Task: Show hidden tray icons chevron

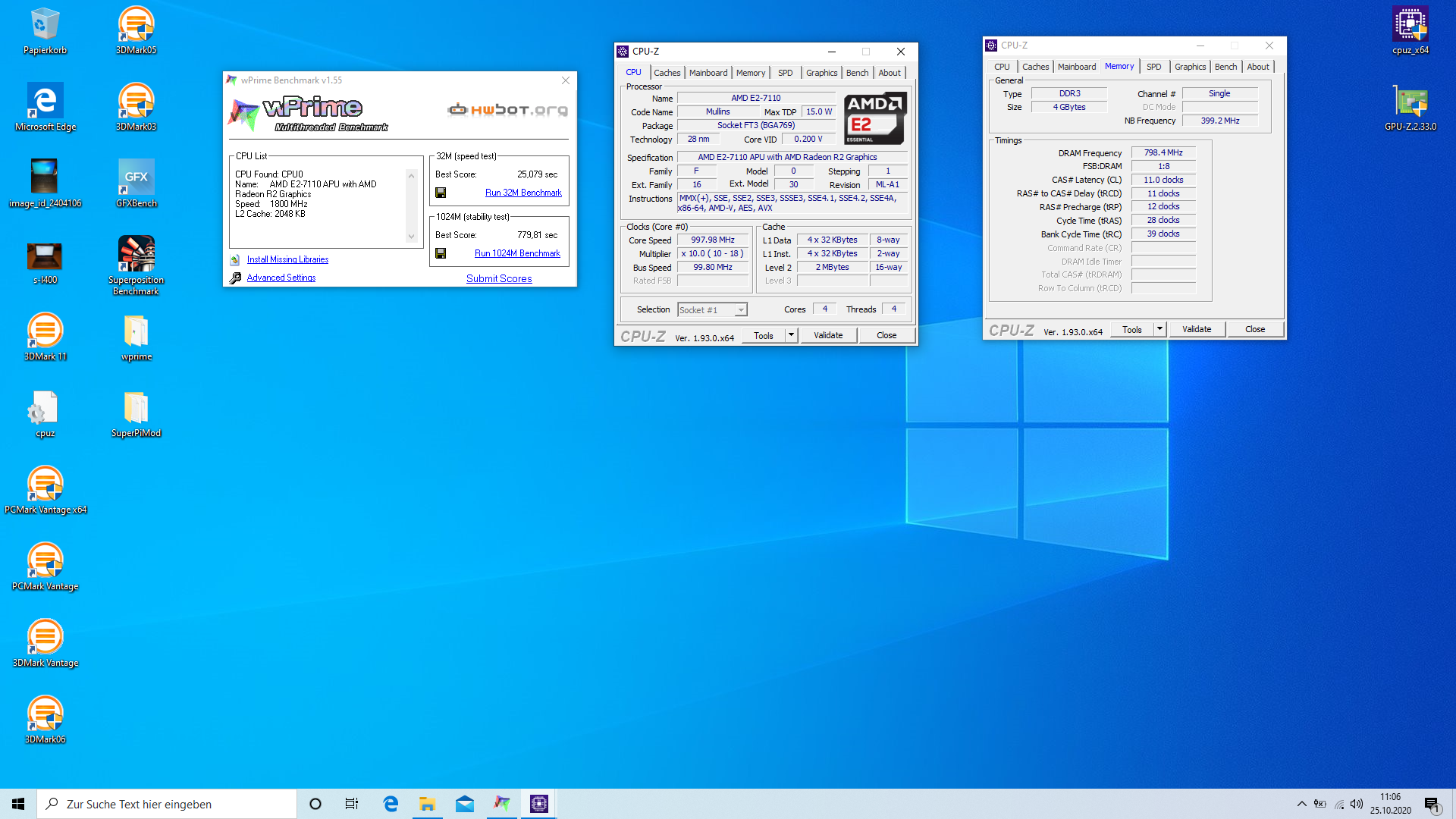Action: (1302, 804)
